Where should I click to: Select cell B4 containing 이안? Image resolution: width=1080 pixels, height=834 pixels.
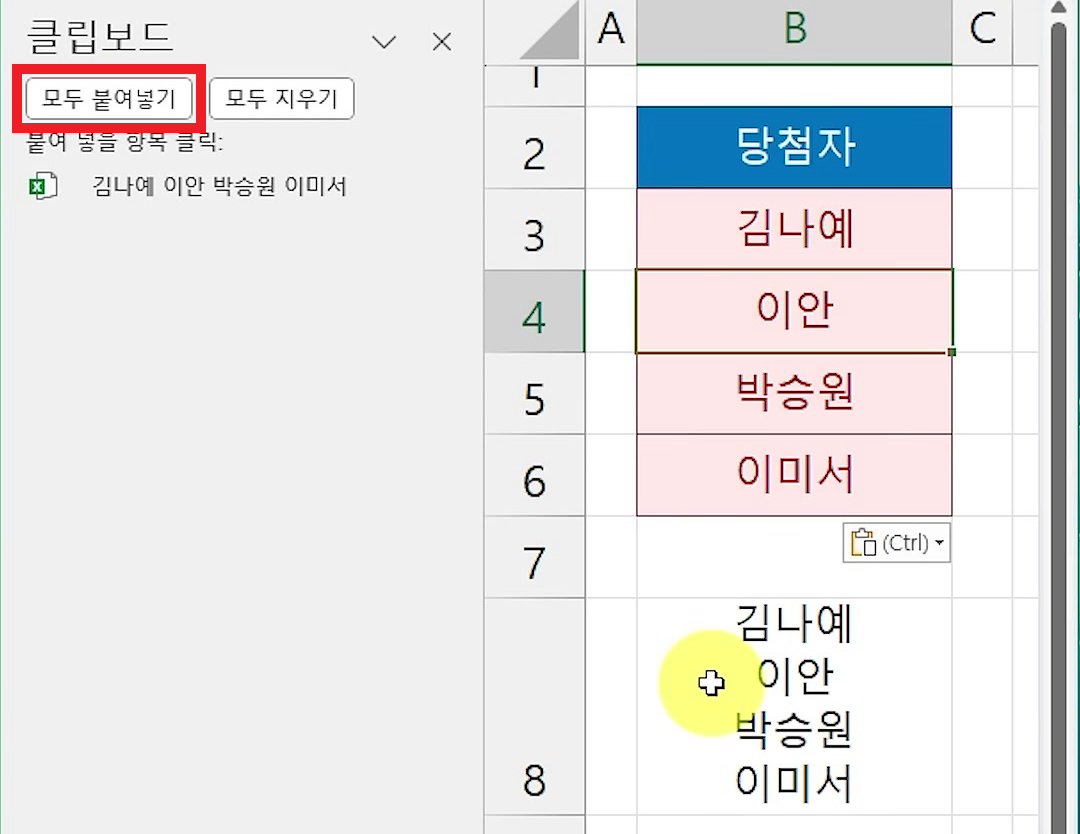[794, 311]
